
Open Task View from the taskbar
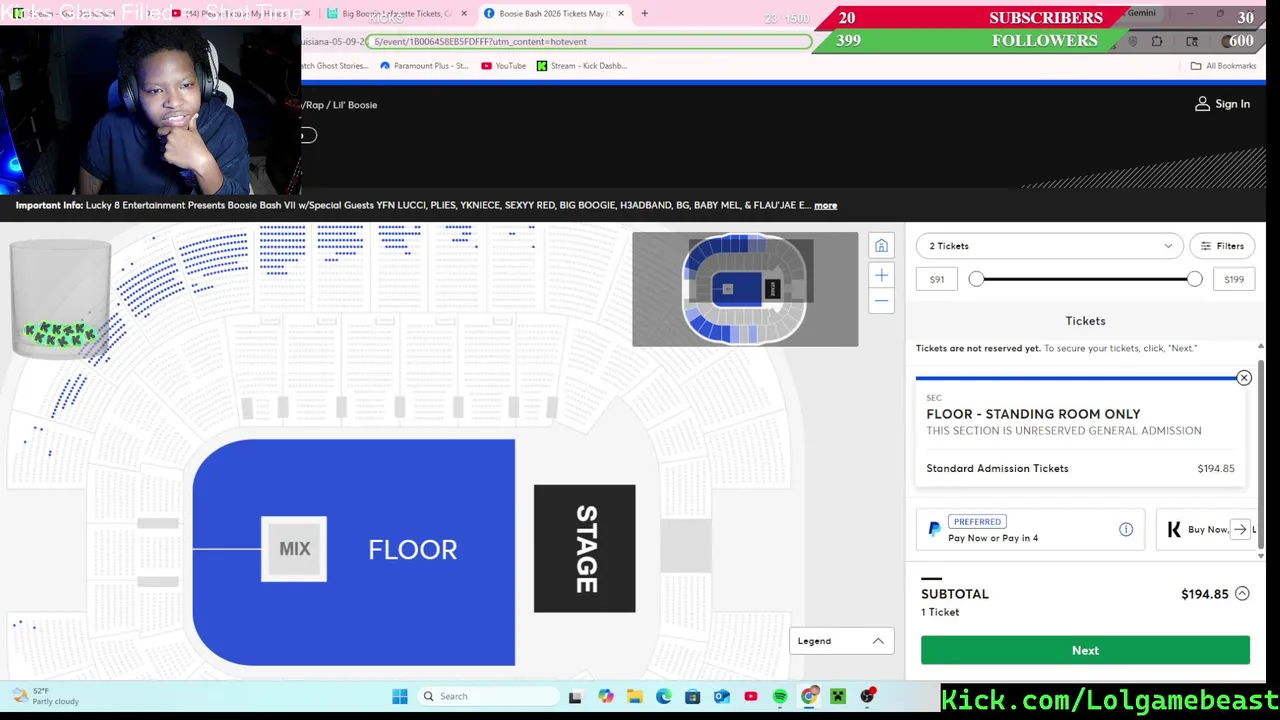pos(575,697)
